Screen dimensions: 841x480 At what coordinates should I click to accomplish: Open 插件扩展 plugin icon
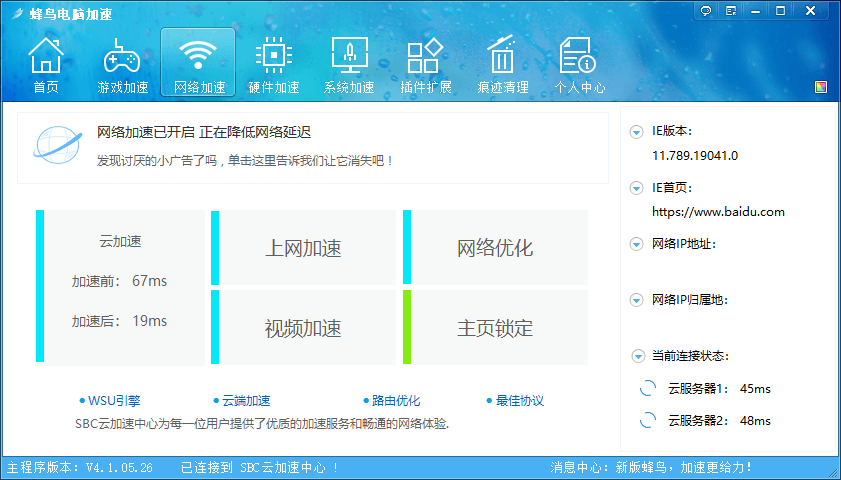click(426, 56)
